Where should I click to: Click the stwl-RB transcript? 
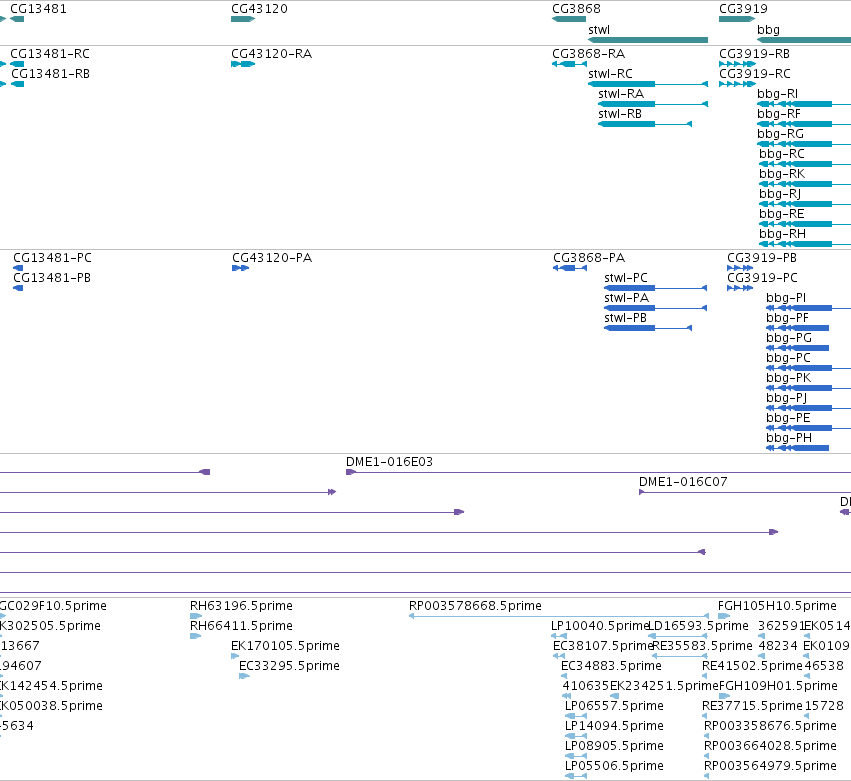tap(620, 114)
